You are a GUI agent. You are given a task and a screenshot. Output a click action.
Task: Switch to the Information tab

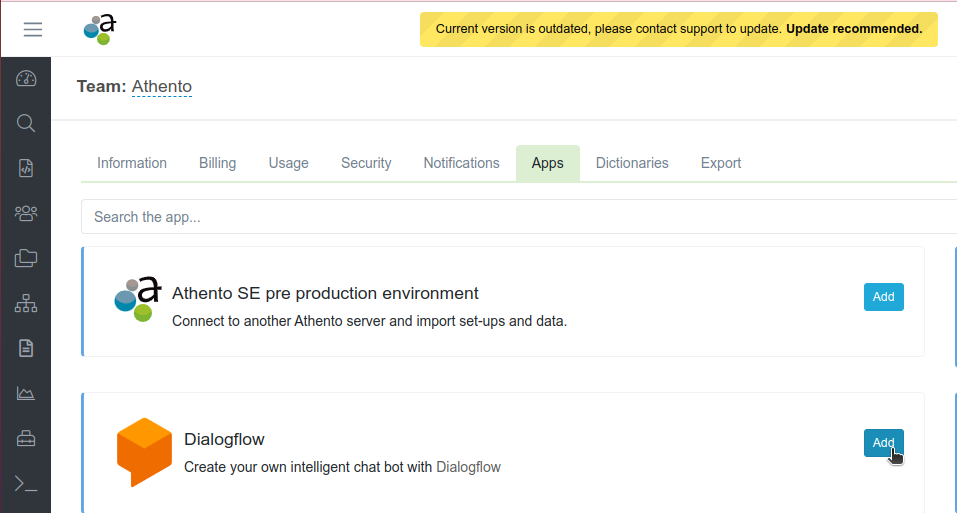pyautogui.click(x=132, y=163)
